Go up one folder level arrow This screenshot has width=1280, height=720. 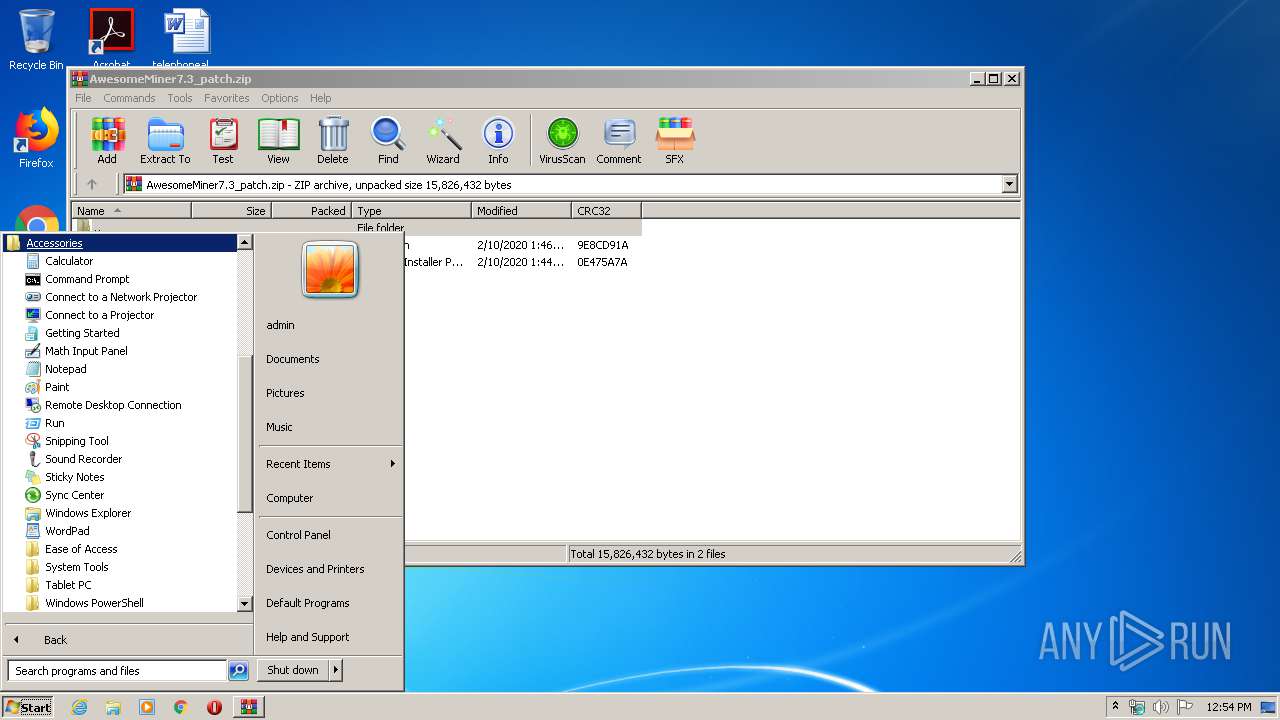tap(92, 184)
